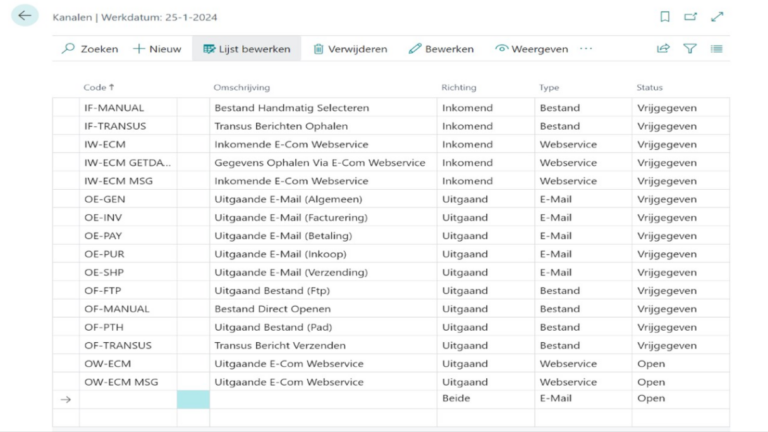Go back with the arrow button

[24, 16]
